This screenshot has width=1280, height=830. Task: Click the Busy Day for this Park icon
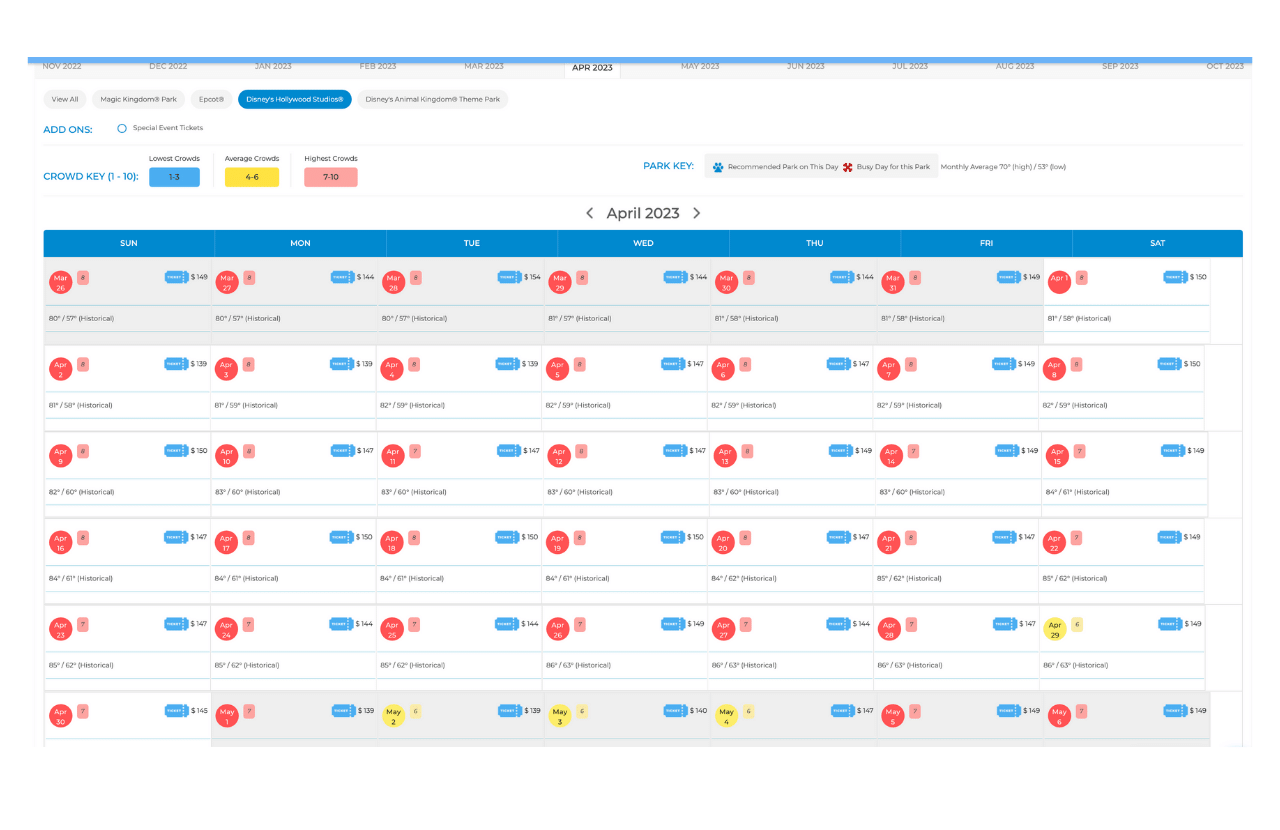848,167
